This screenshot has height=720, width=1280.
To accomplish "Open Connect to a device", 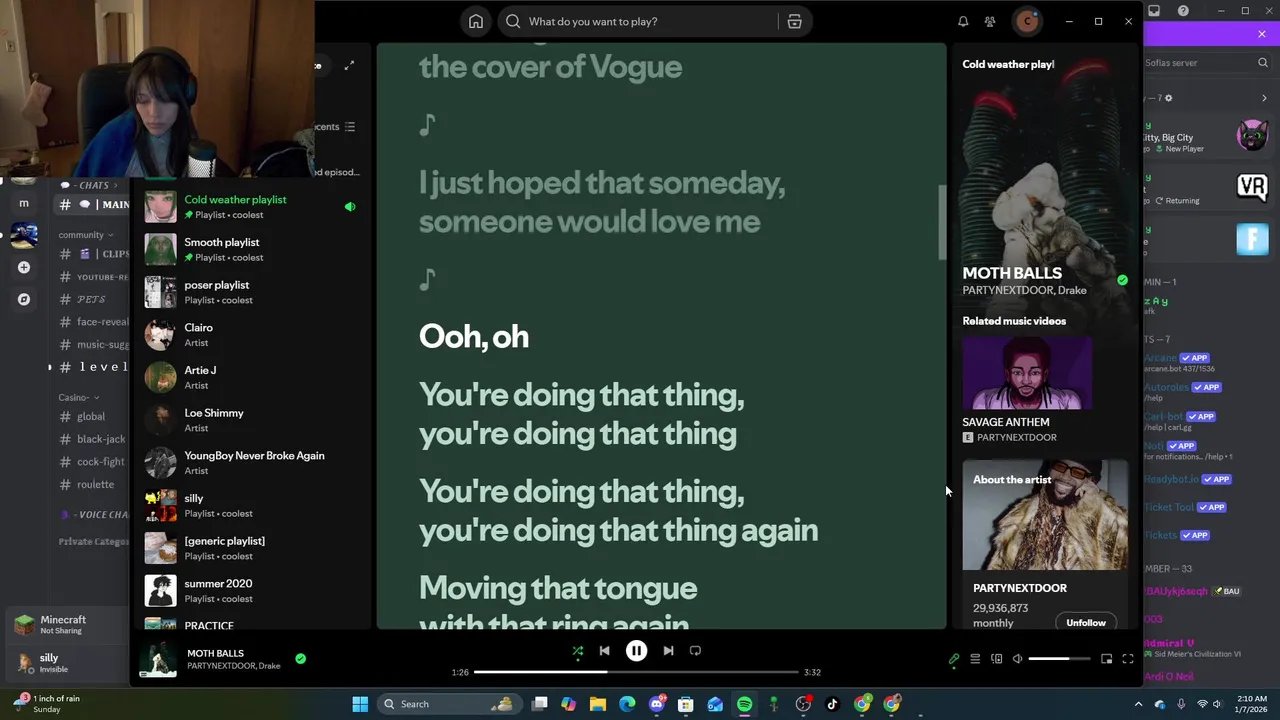I will point(996,659).
